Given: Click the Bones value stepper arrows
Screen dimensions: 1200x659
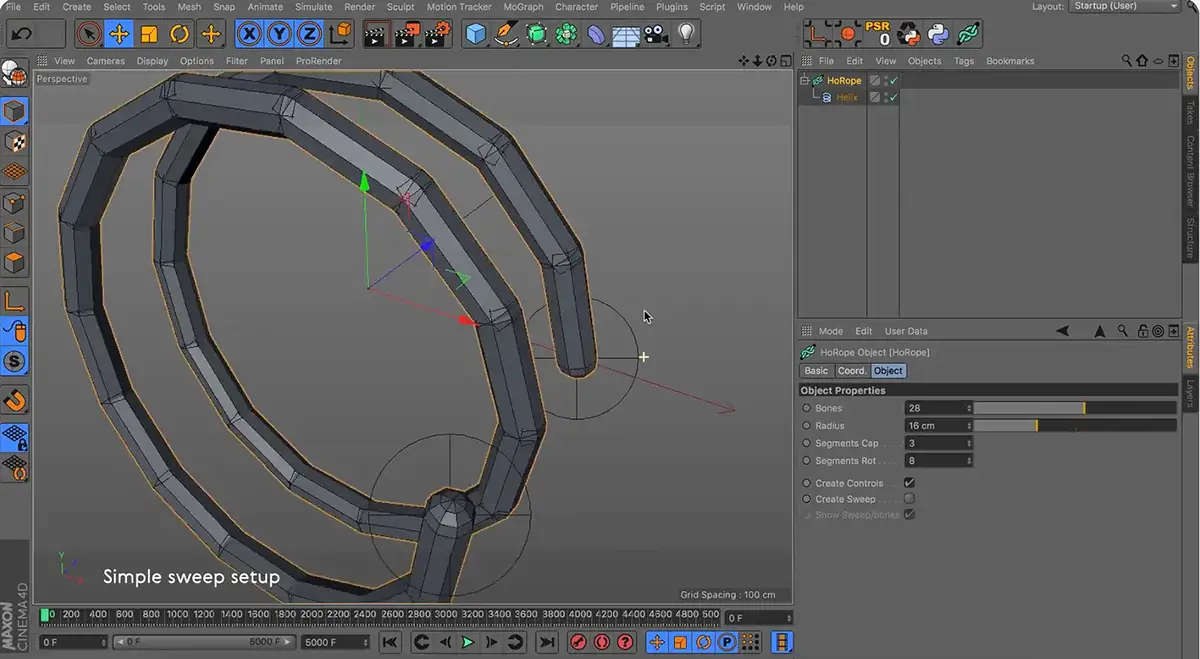Looking at the screenshot, I should 968,408.
